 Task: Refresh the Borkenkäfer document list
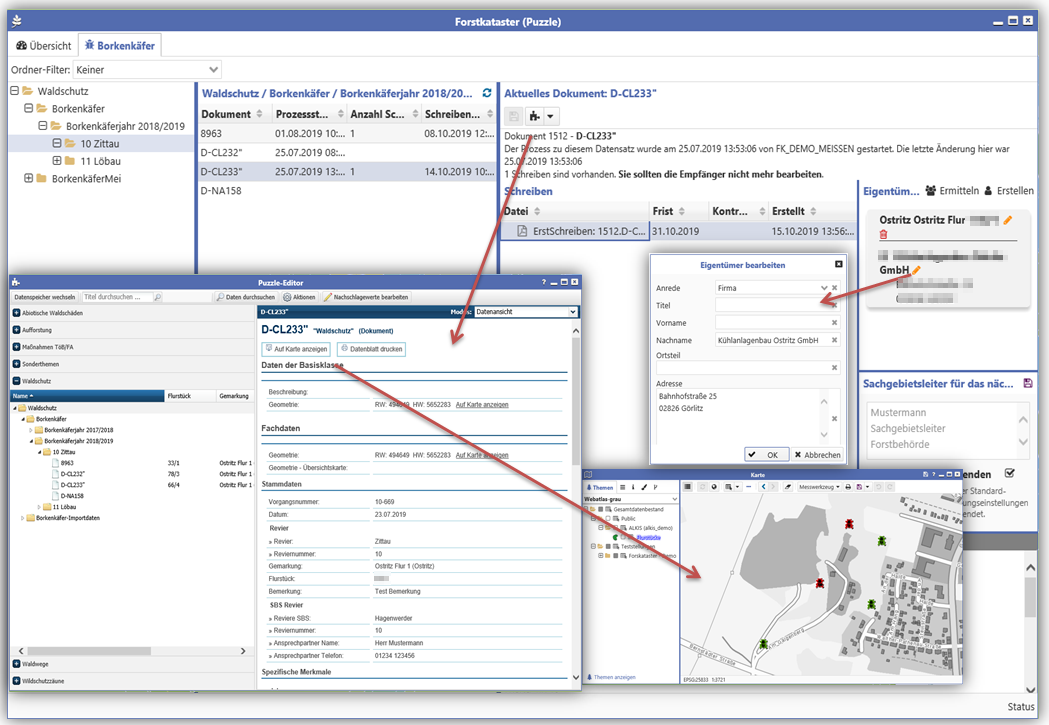487,93
